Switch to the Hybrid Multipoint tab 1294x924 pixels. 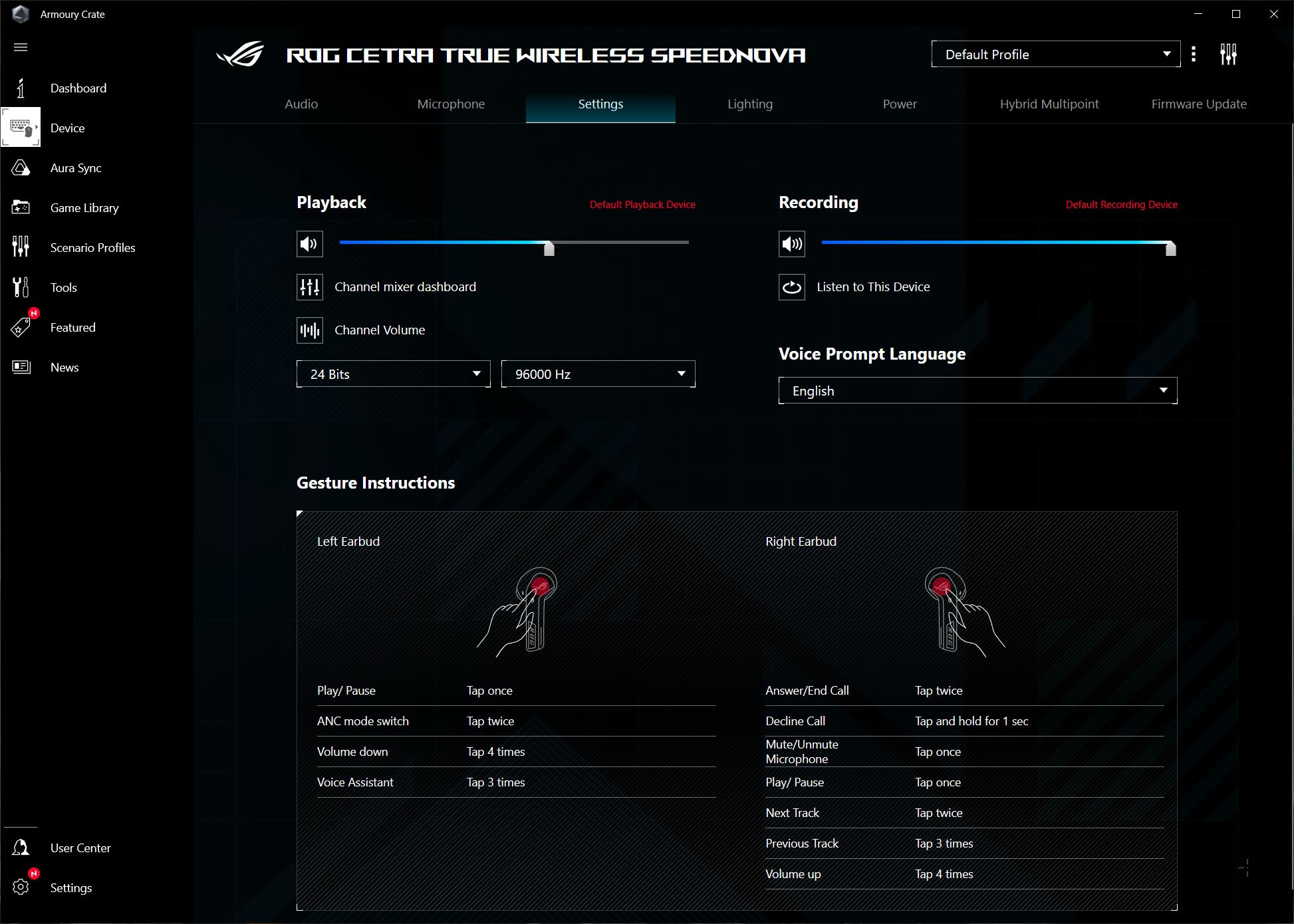tap(1049, 104)
